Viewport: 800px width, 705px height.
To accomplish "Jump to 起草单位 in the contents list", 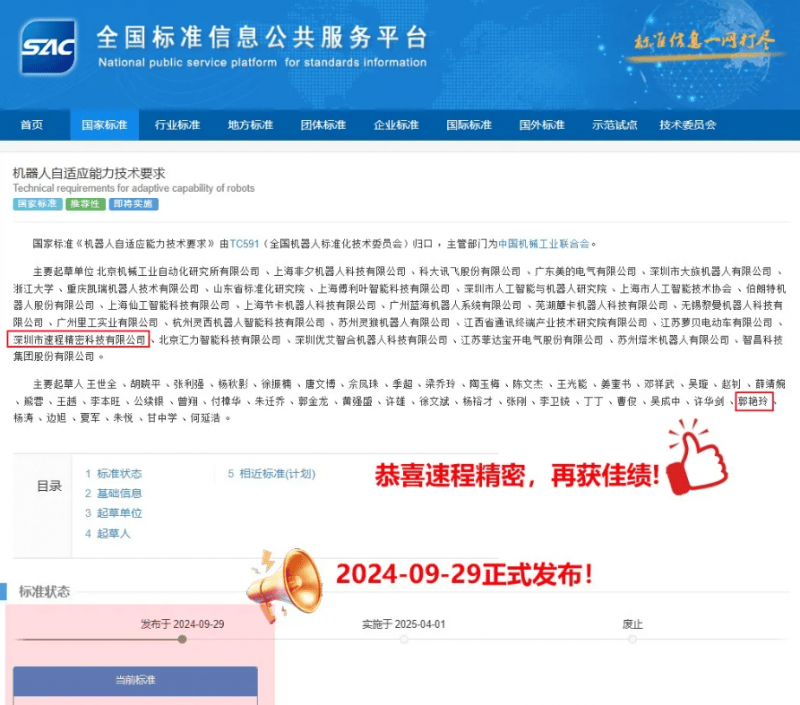I will (x=119, y=513).
